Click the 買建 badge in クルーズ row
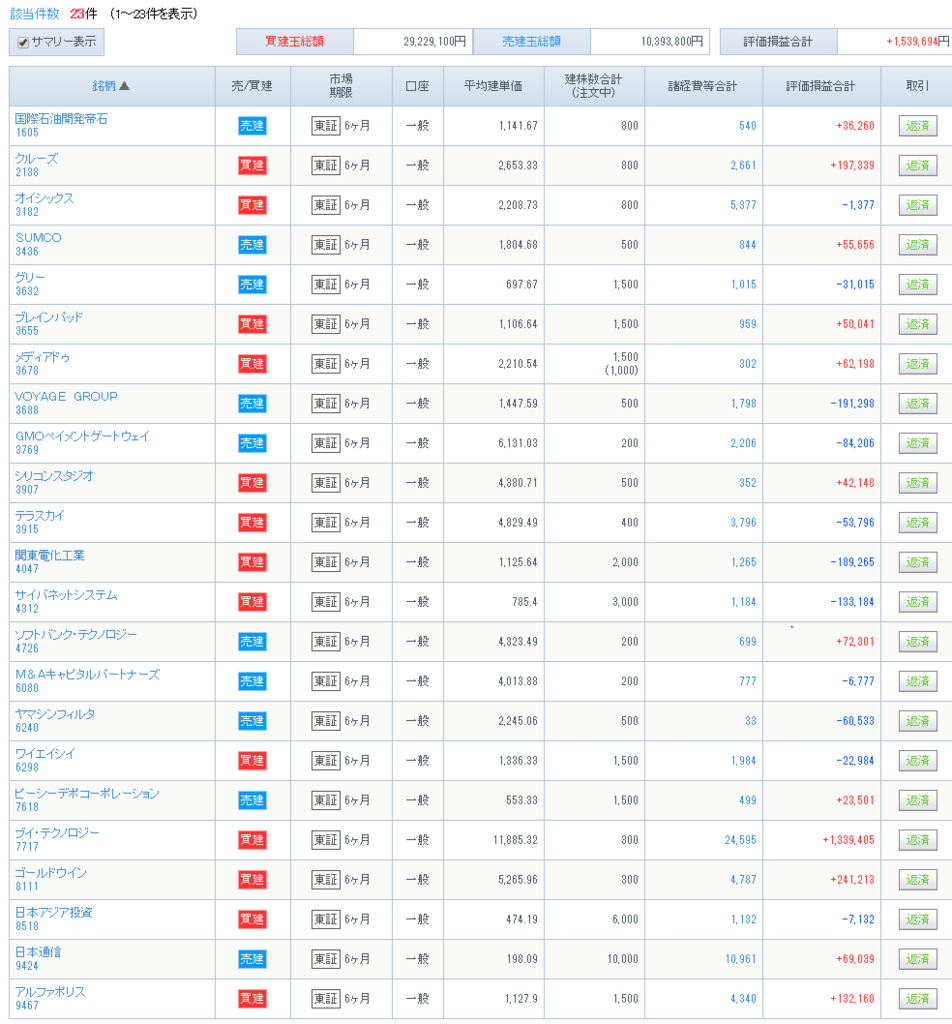 click(x=252, y=166)
